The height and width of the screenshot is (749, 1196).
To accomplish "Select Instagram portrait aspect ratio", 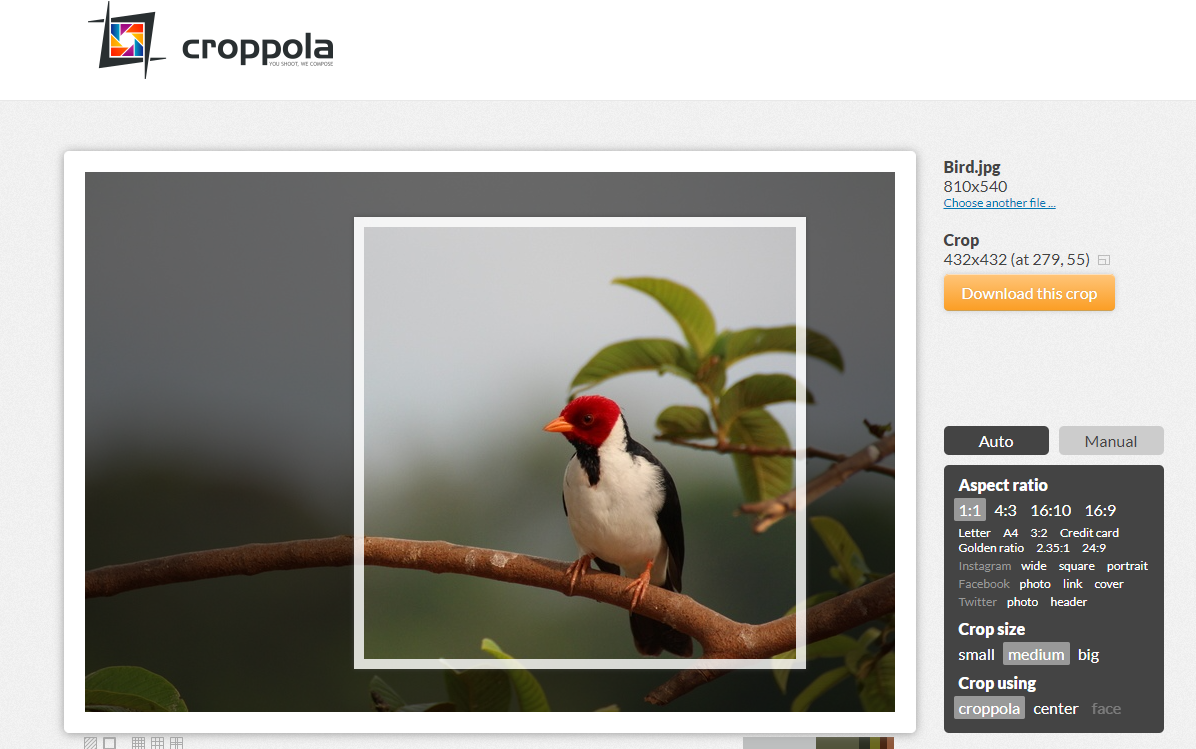I will click(x=1127, y=566).
